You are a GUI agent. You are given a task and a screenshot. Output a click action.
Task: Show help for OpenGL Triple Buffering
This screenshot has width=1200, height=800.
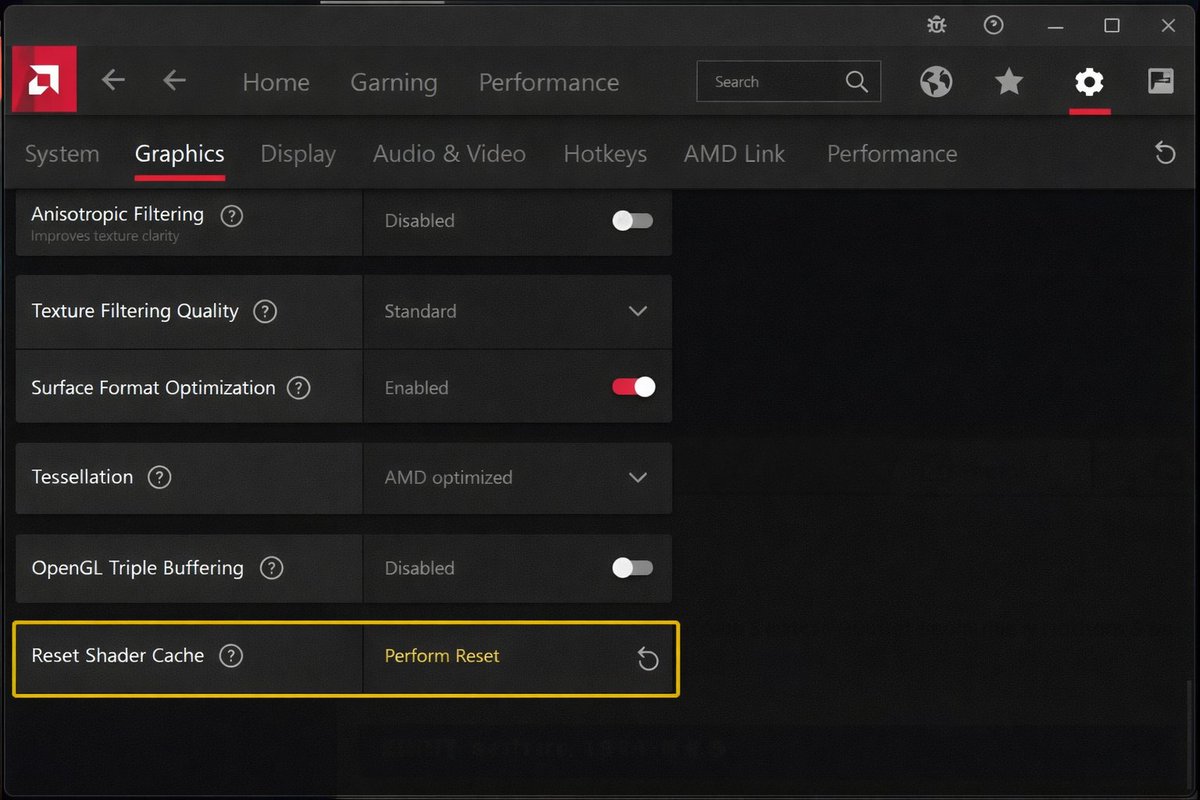(x=271, y=568)
